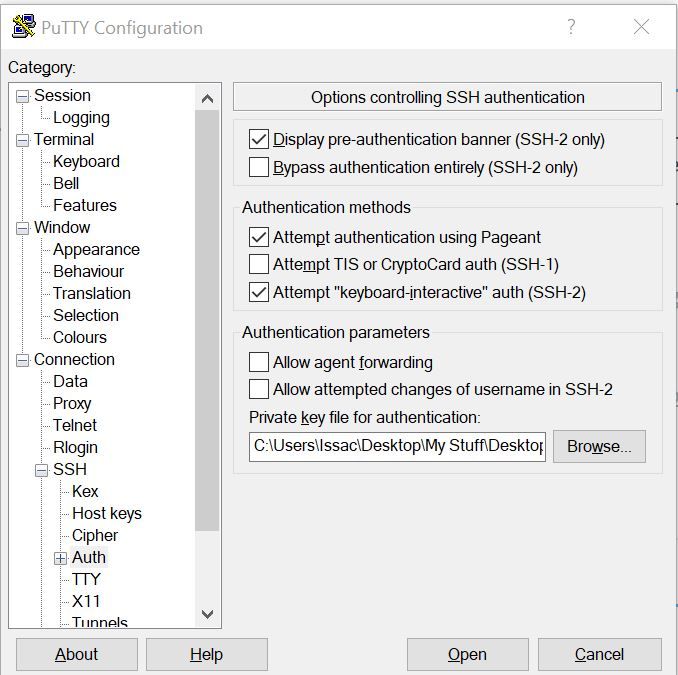Screen dimensions: 678x675
Task: Open Proxy settings category
Action: tap(72, 403)
